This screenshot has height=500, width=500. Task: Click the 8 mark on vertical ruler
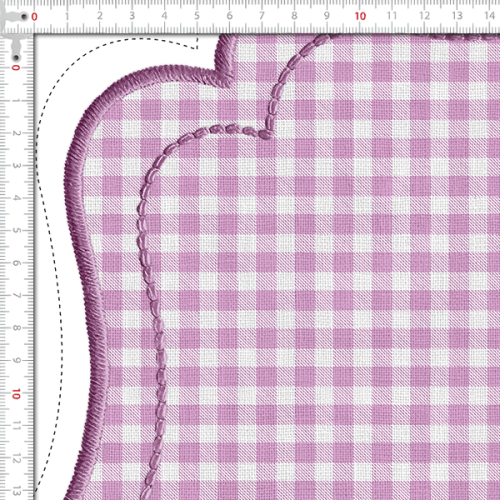(16, 328)
